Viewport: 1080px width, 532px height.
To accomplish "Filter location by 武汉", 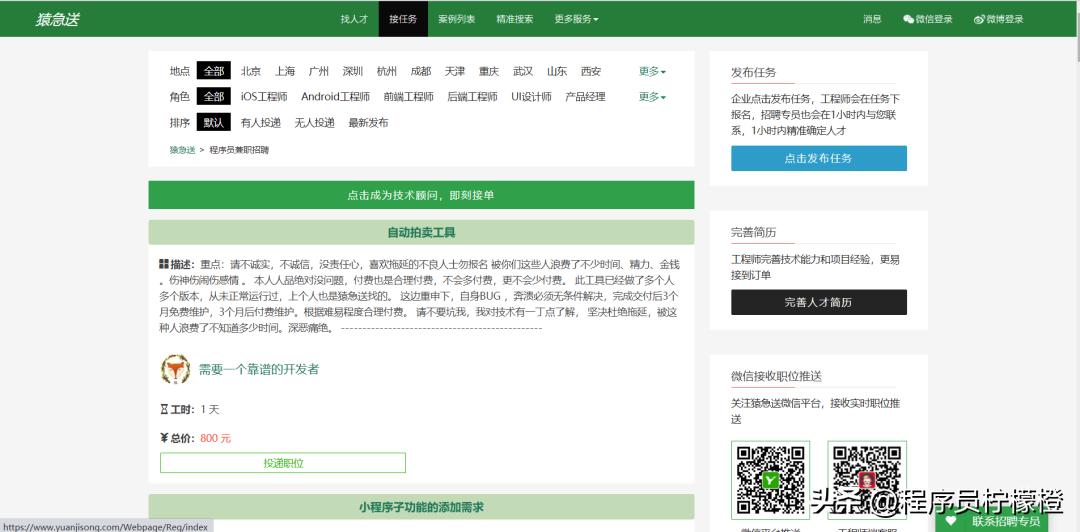I will (x=523, y=71).
